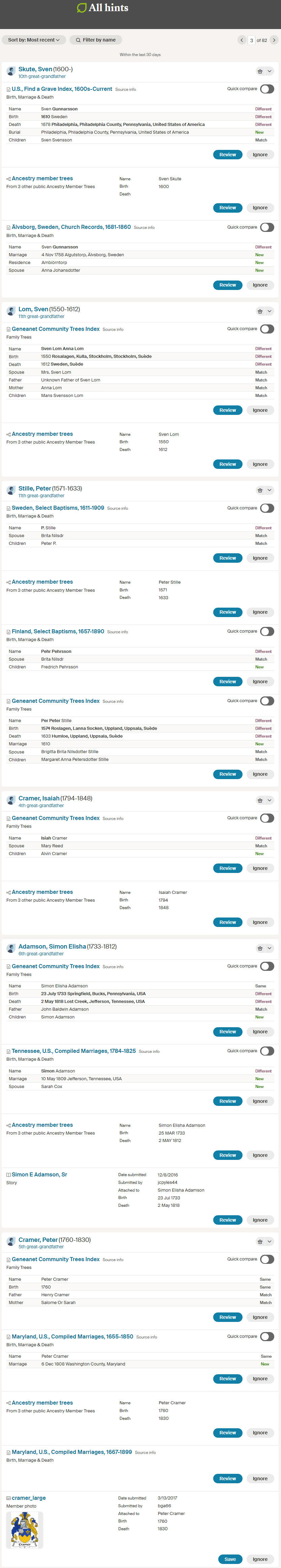Open Maryland Compiled Marriages 1655-1850 record
The height and width of the screenshot is (1568, 281).
pyautogui.click(x=73, y=1337)
